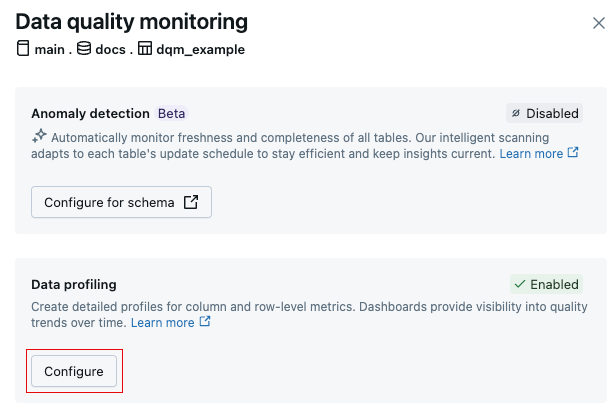Viewport: 615px width, 411px height.
Task: Click the sparkle icon under Anomaly detection
Action: point(39,136)
